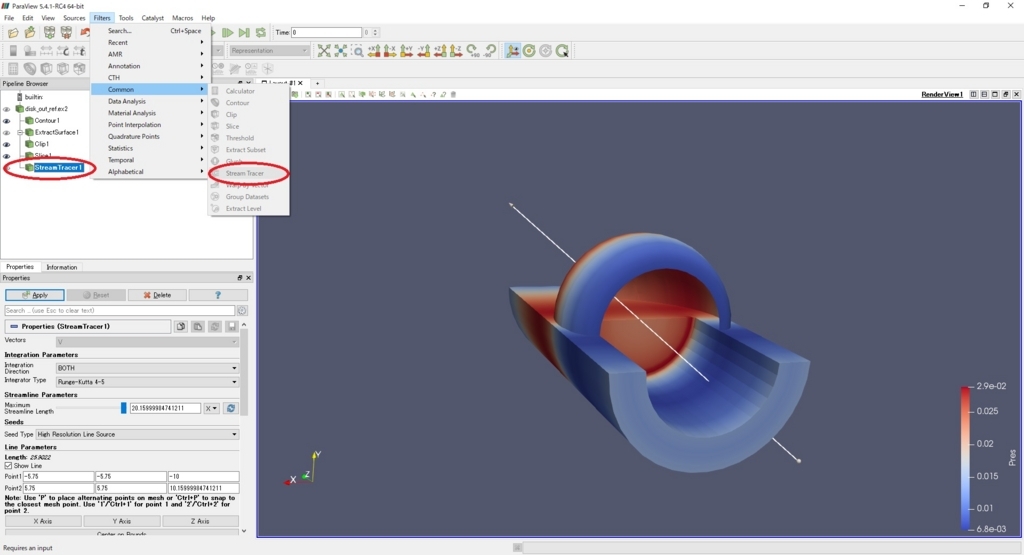Click the Calculator filter toolbar icon
The height and width of the screenshot is (555, 1024).
[13, 69]
